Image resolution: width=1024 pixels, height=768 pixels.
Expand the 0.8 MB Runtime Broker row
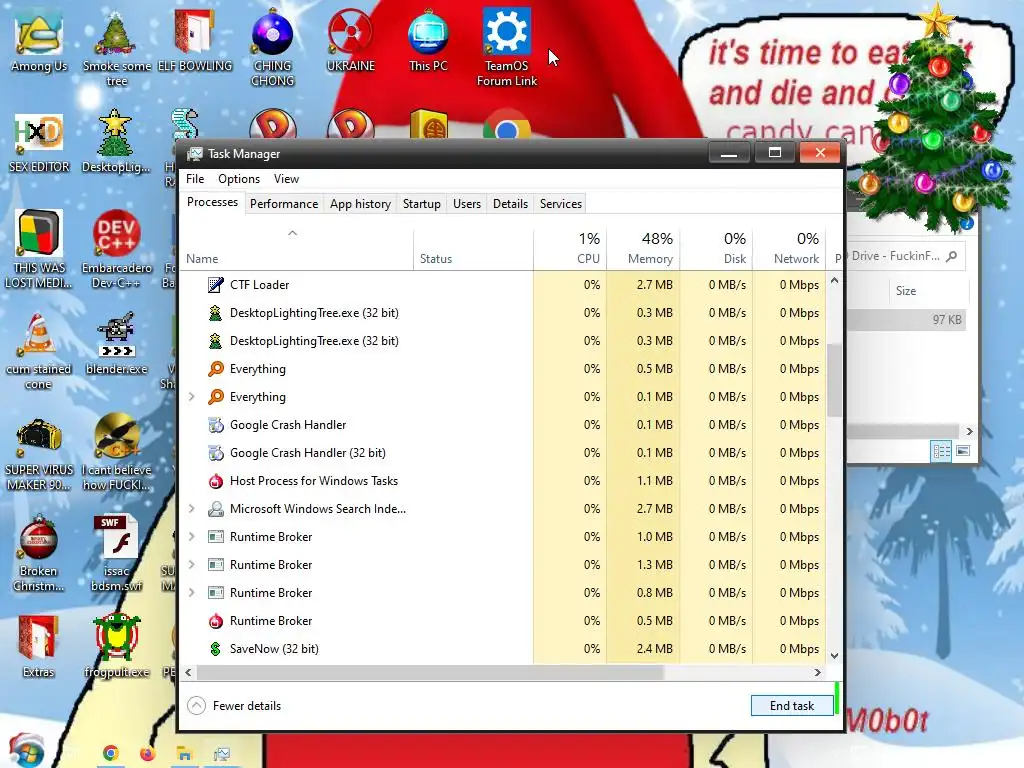191,592
